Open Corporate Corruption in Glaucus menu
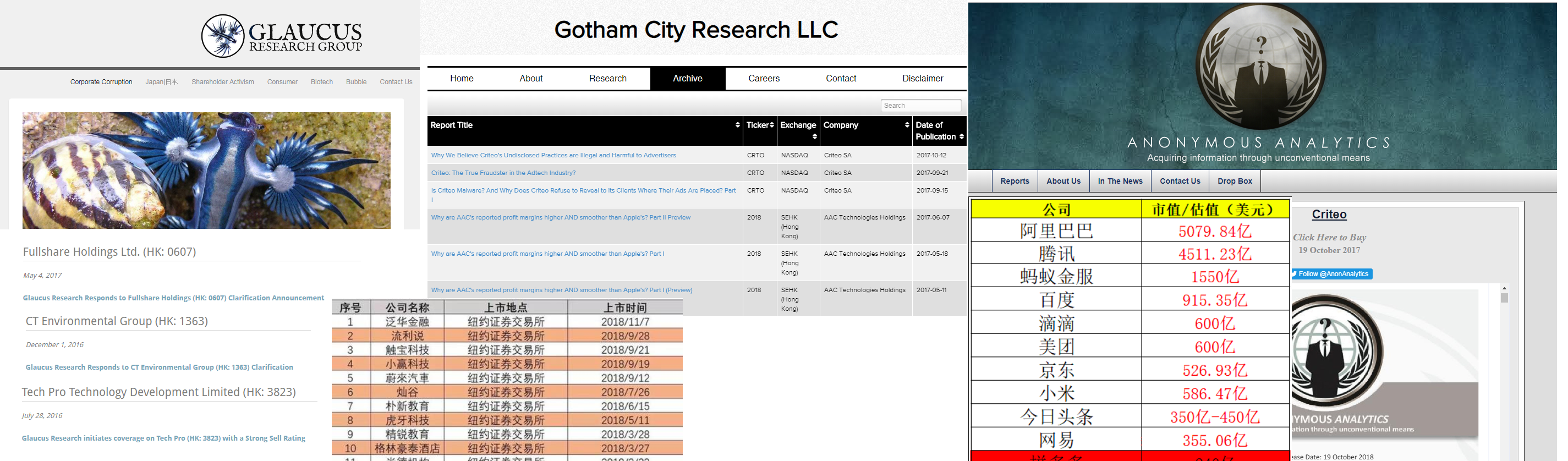 (101, 81)
